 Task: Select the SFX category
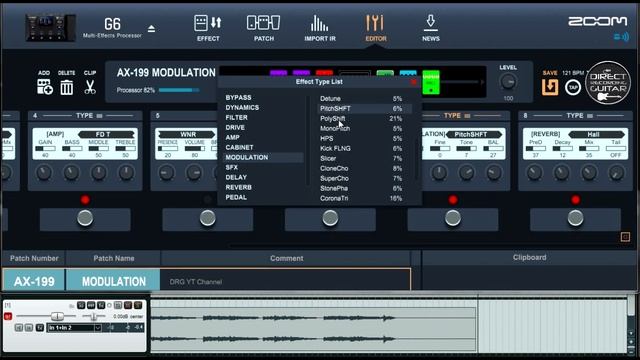pyautogui.click(x=231, y=167)
